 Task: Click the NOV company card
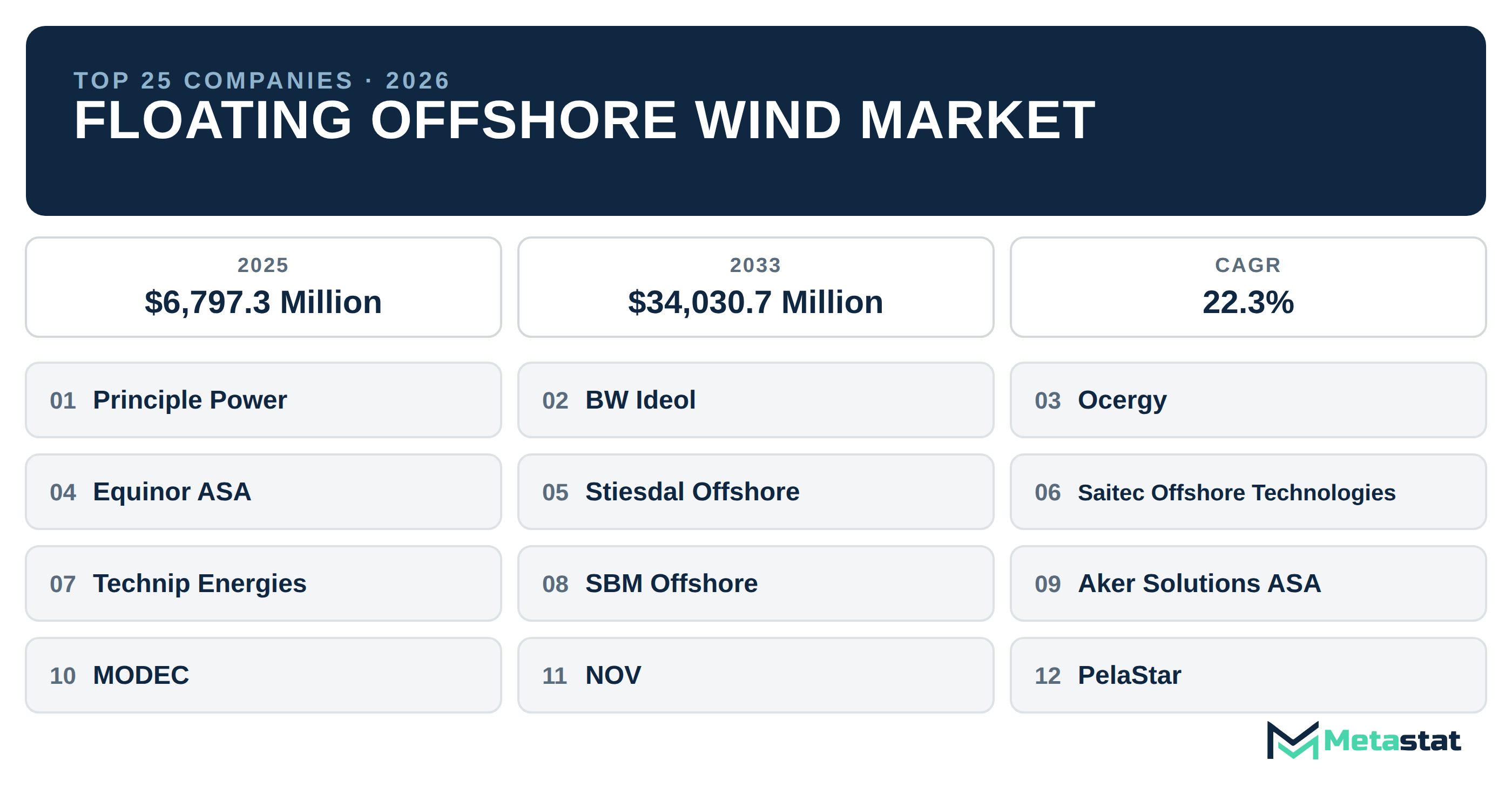[x=755, y=675]
